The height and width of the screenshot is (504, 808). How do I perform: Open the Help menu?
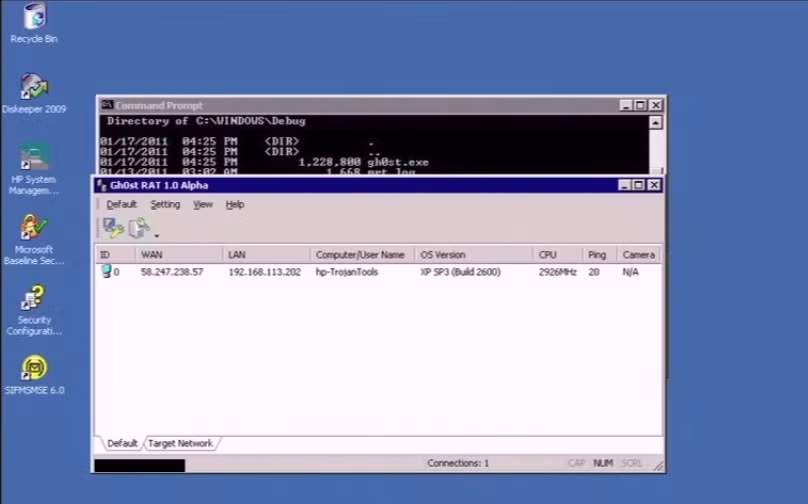pyautogui.click(x=235, y=205)
